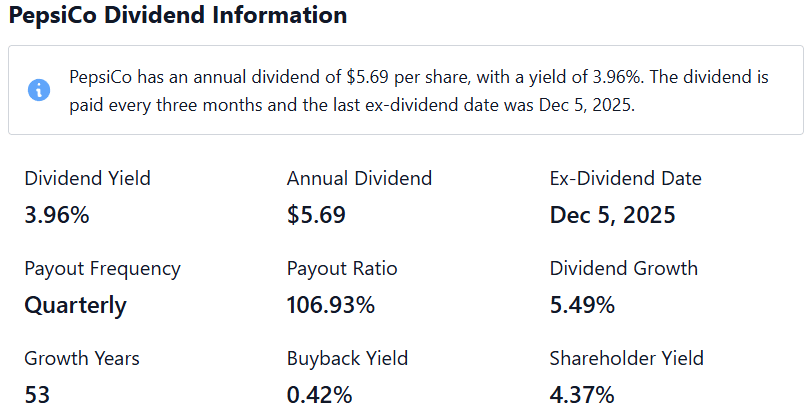Image resolution: width=807 pixels, height=415 pixels.
Task: Select the Annual Dividend label
Action: tap(359, 179)
